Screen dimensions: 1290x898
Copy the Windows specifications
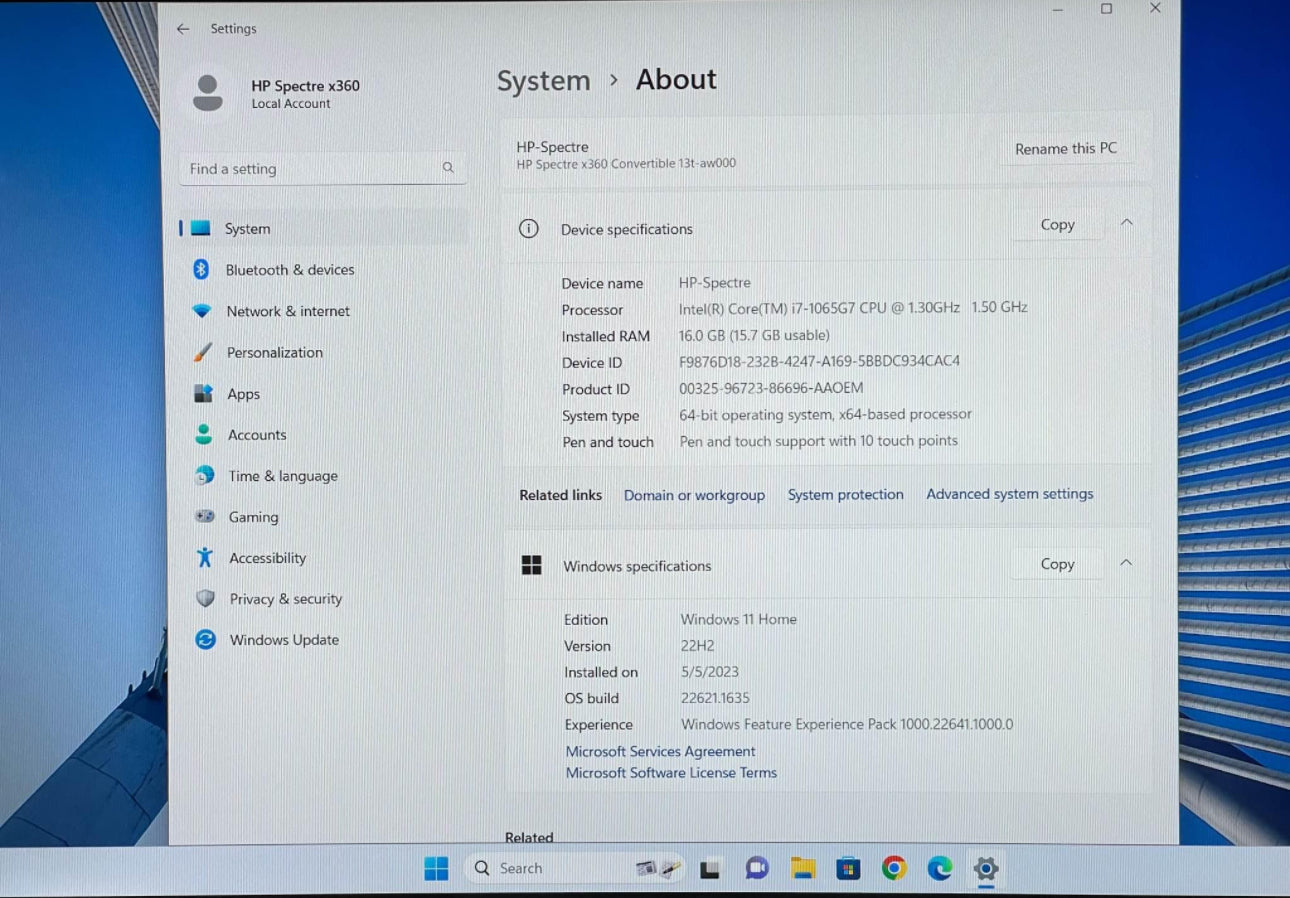pos(1057,564)
